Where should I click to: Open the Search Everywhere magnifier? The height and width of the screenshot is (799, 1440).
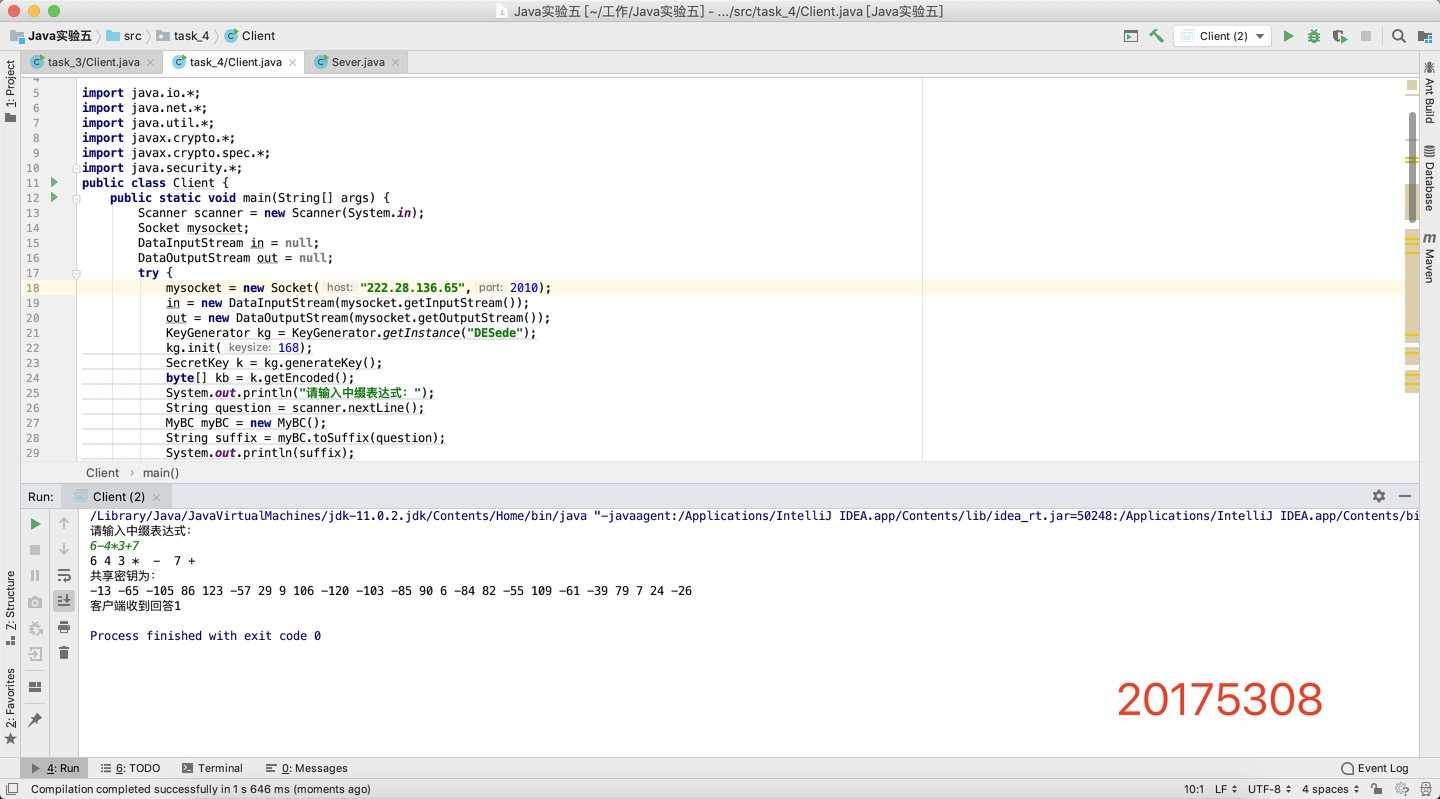(x=1399, y=36)
